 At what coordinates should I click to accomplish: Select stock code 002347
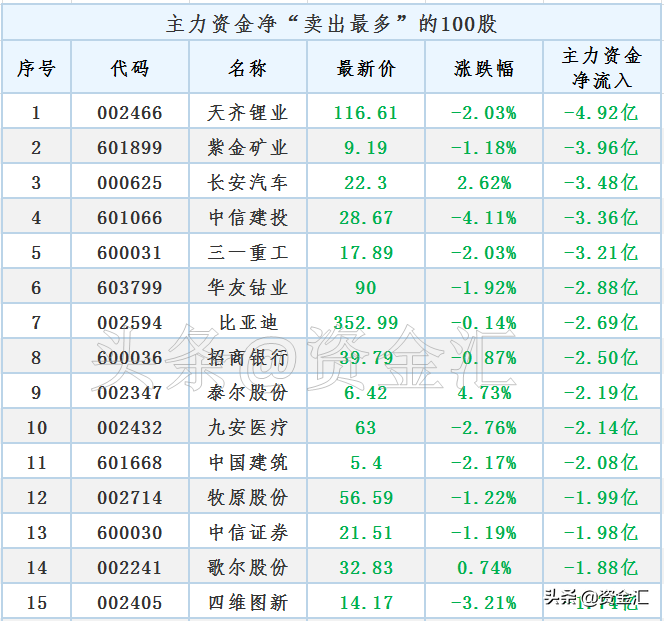(x=130, y=393)
